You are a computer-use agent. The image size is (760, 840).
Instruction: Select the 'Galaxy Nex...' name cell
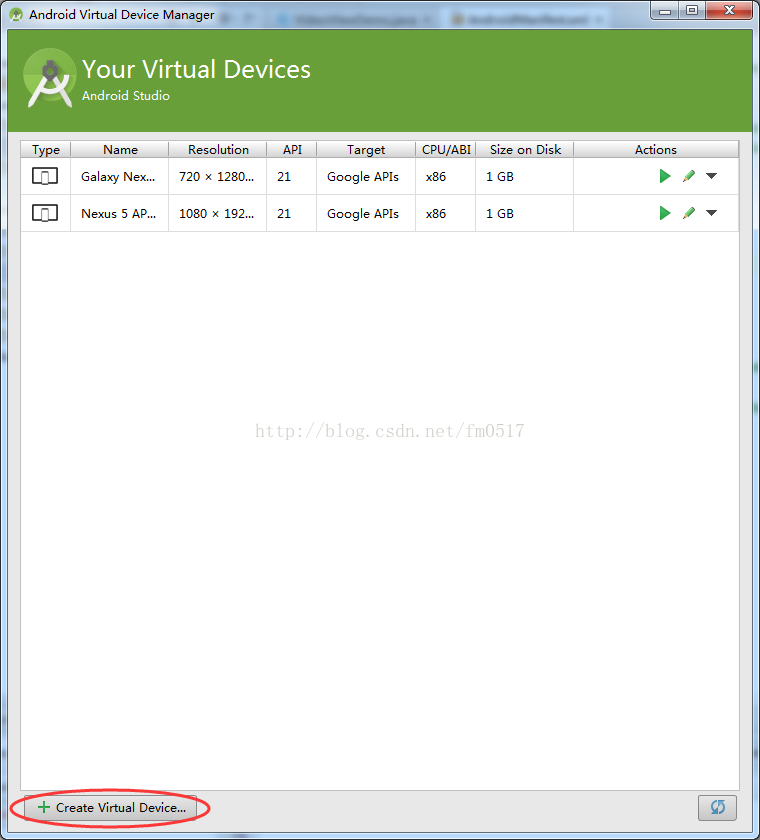pos(118,177)
